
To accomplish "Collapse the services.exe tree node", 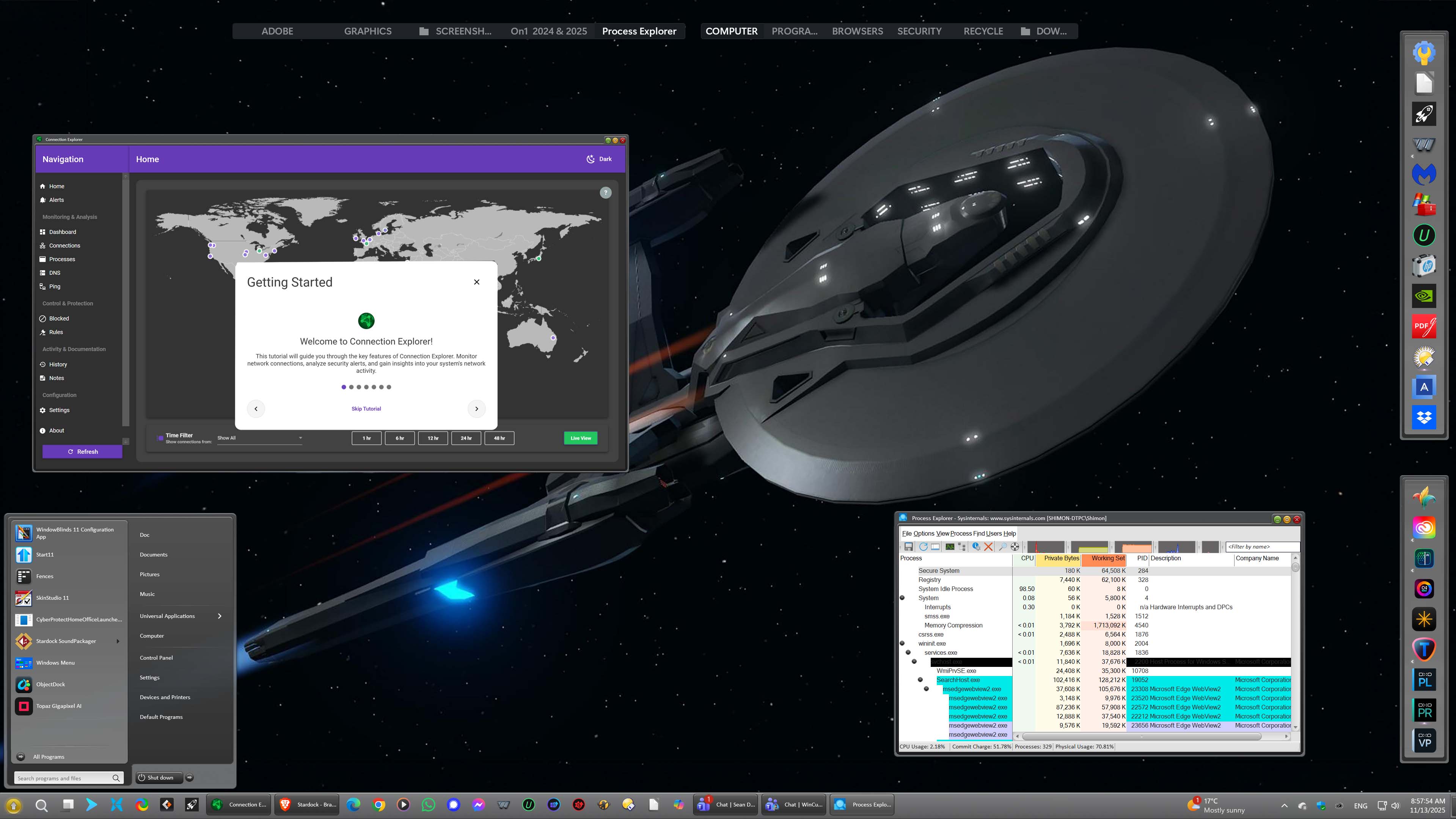I will tap(908, 652).
